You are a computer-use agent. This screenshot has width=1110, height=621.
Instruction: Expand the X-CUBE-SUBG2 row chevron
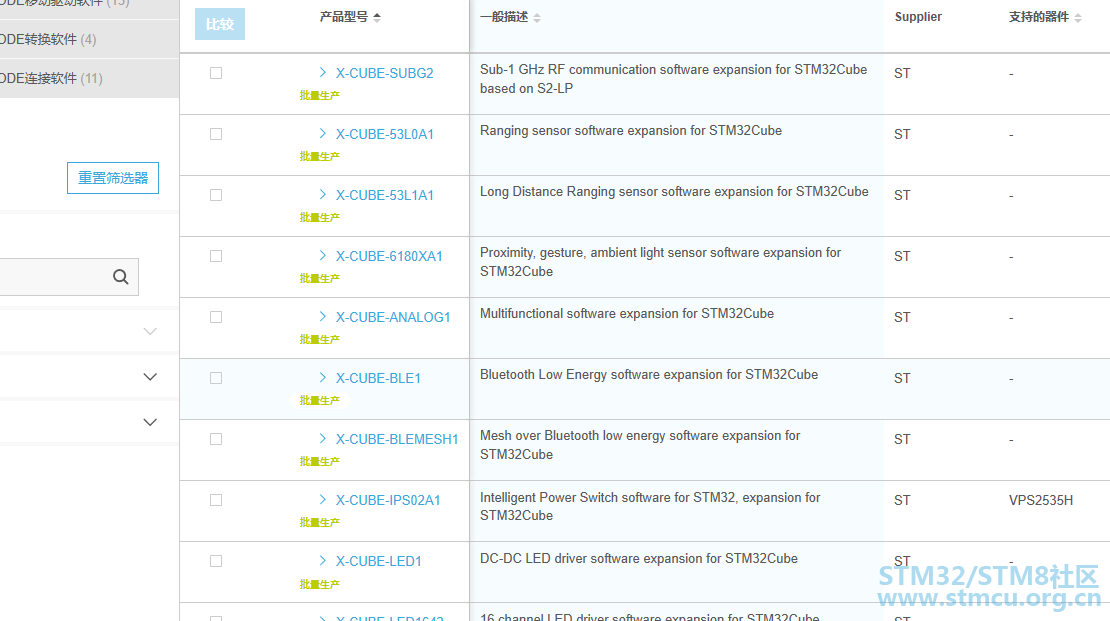323,72
